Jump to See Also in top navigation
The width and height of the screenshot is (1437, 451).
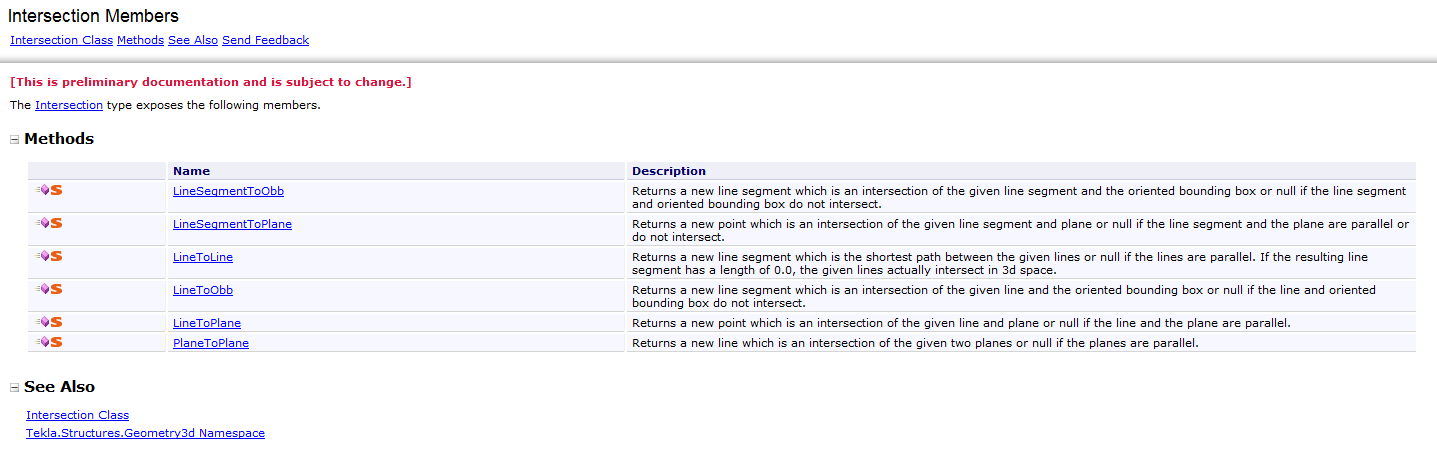[x=193, y=41]
